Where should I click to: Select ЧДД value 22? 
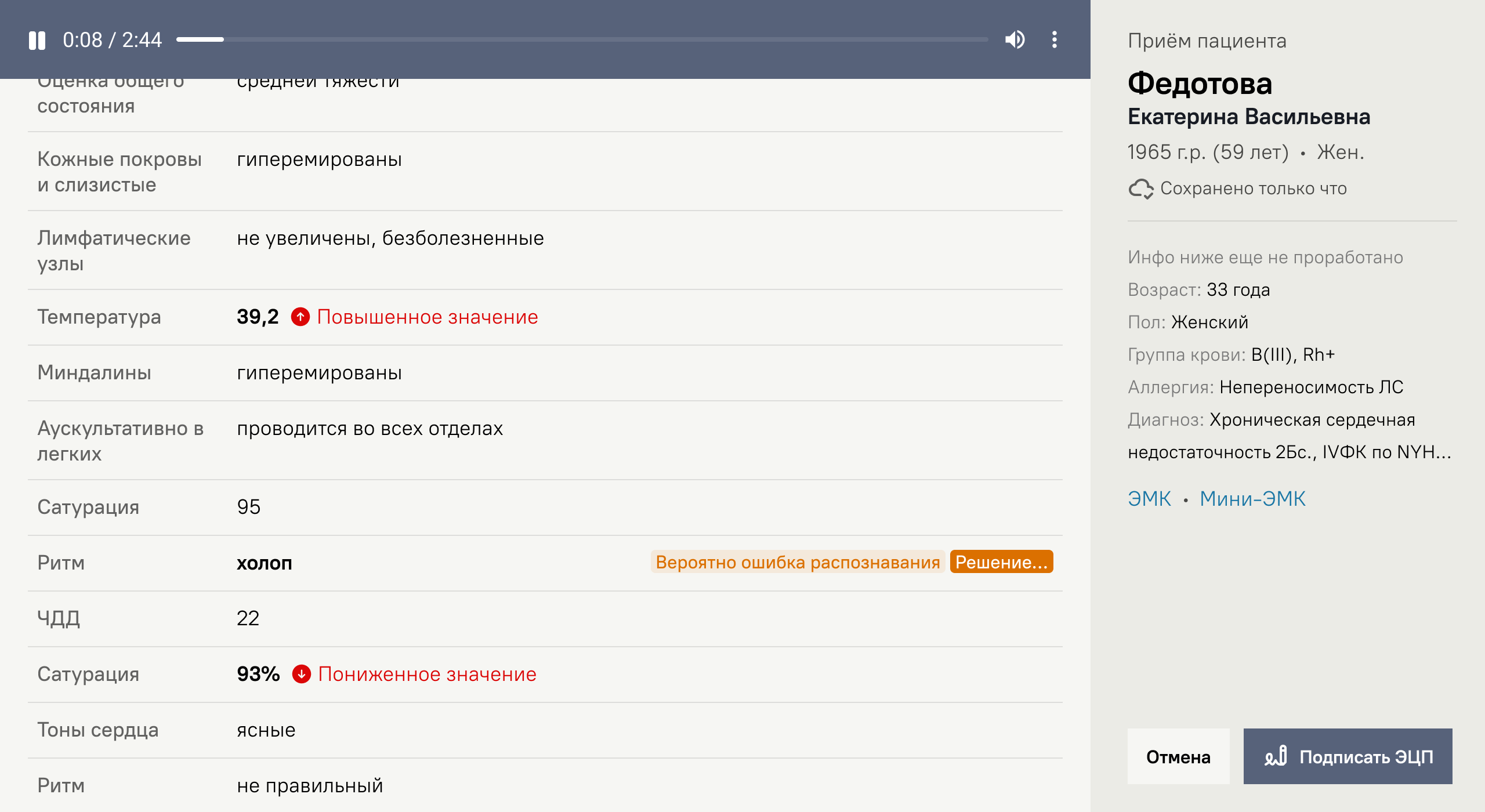(248, 619)
